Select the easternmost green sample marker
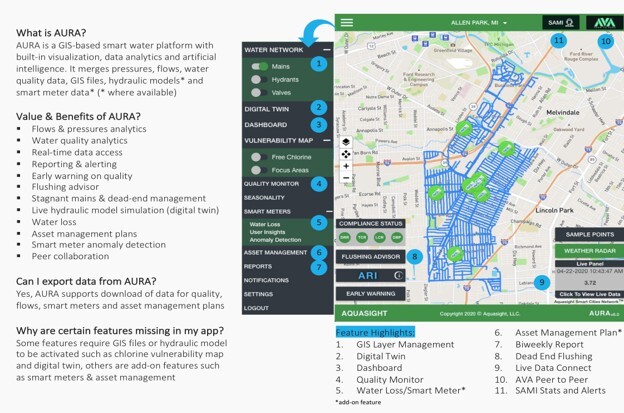Screen dimensions: 624x413 pyautogui.click(x=506, y=149)
